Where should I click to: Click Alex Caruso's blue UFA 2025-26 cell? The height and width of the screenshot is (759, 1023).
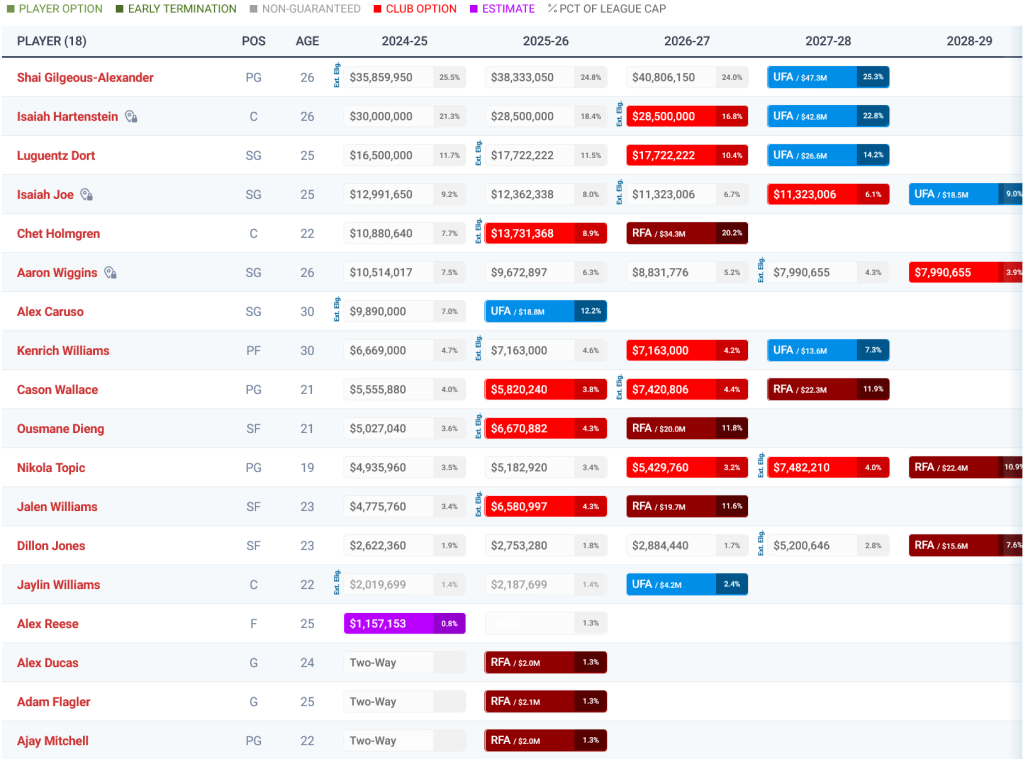click(x=545, y=311)
